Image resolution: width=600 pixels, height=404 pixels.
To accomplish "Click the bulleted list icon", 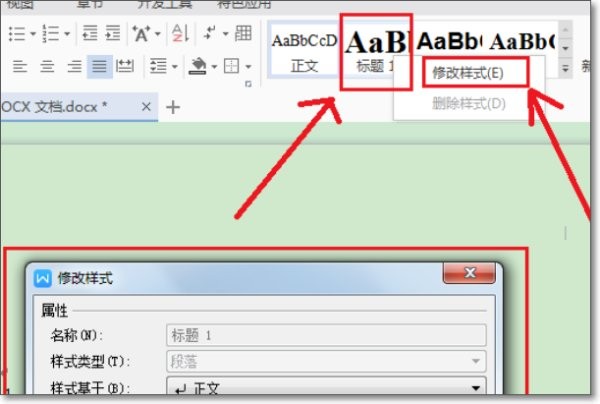I will tap(16, 33).
